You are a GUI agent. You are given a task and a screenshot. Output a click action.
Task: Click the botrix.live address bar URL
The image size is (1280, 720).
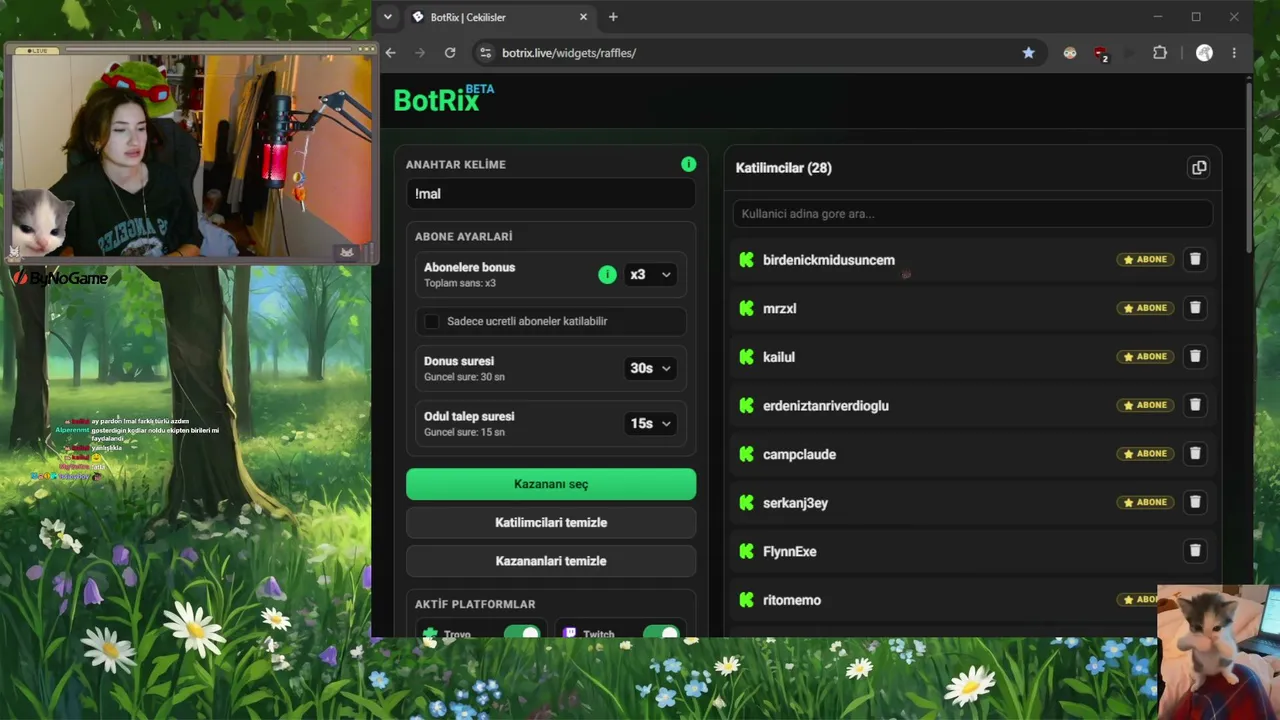tap(569, 53)
